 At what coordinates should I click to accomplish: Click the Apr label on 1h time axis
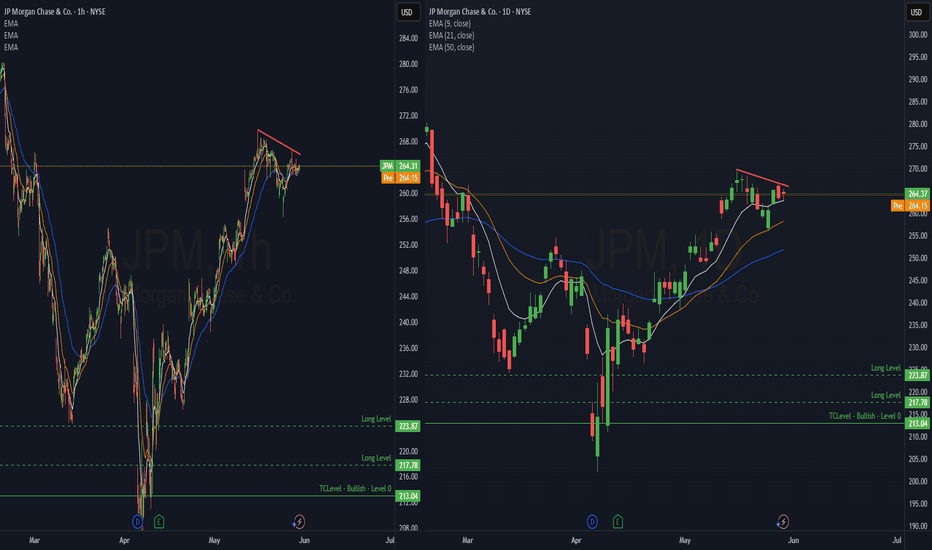click(x=124, y=540)
